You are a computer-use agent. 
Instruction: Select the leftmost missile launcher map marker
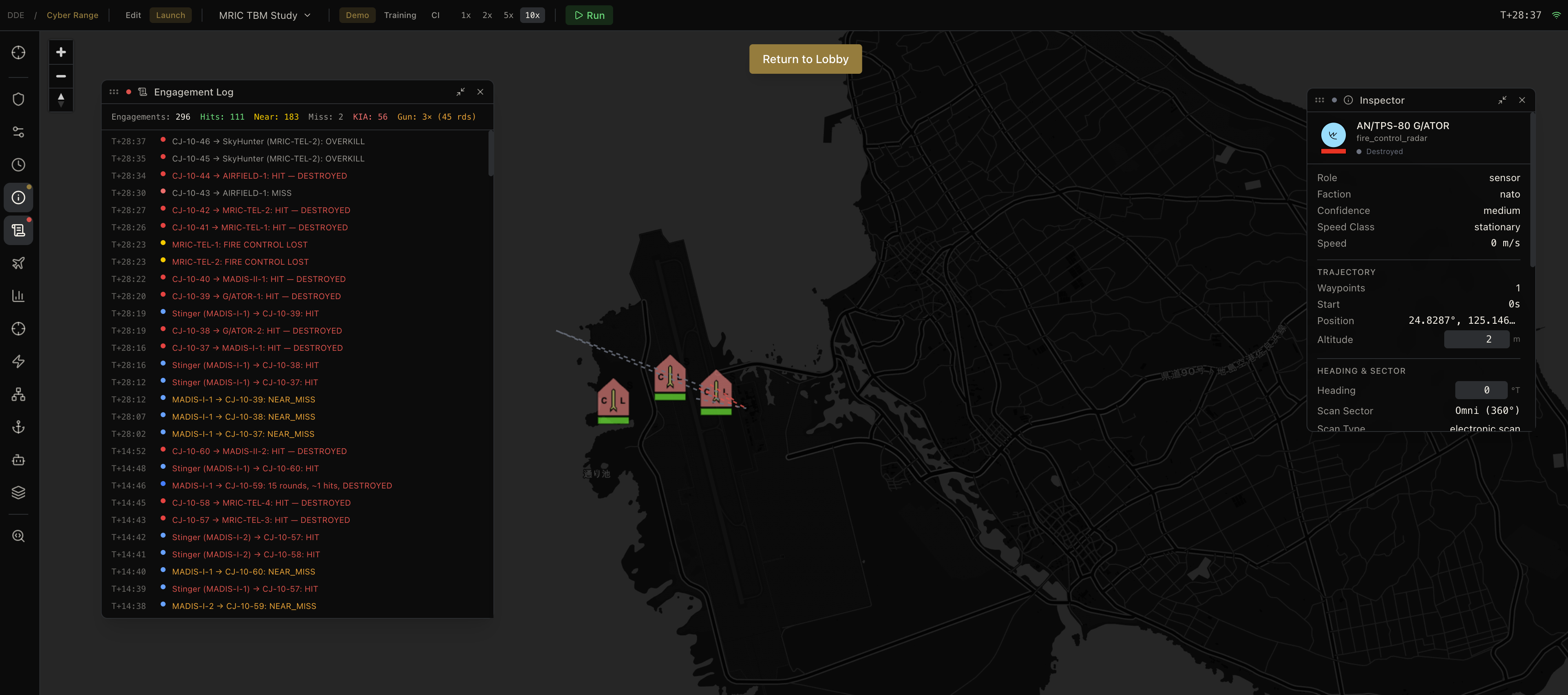pyautogui.click(x=613, y=400)
